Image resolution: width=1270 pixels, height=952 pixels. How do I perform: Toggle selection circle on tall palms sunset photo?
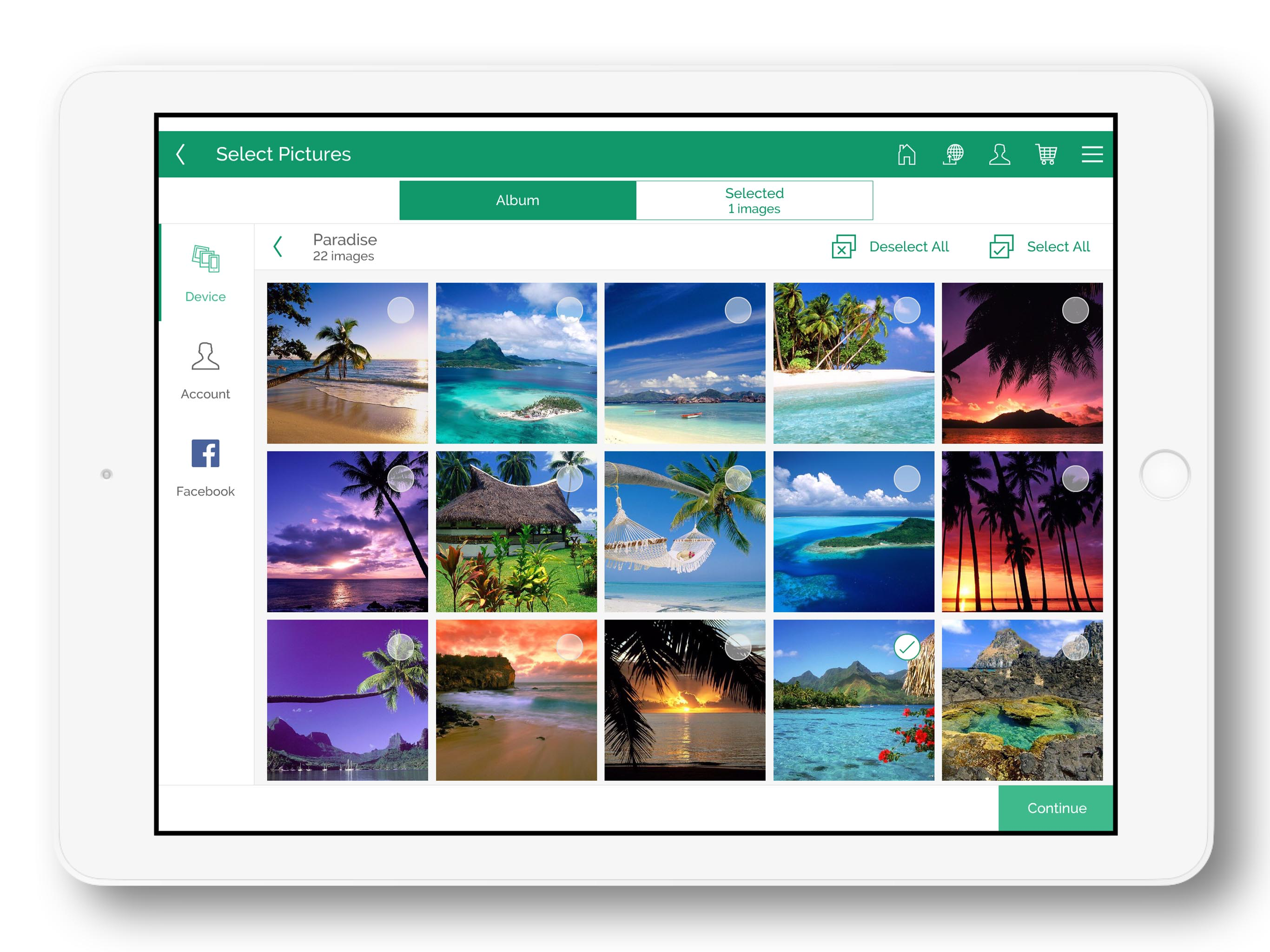click(x=1075, y=478)
